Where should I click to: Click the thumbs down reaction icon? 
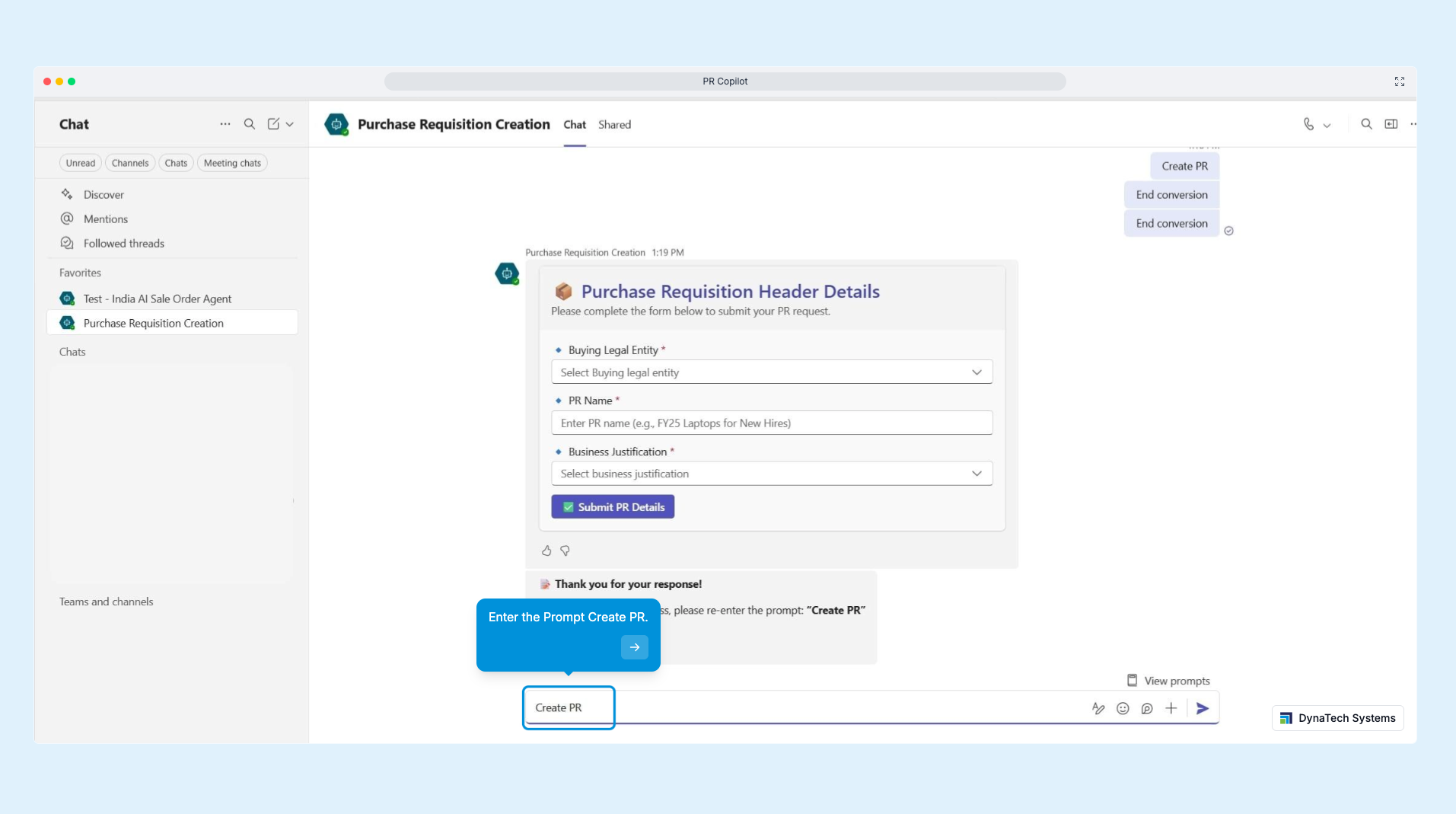pos(565,551)
